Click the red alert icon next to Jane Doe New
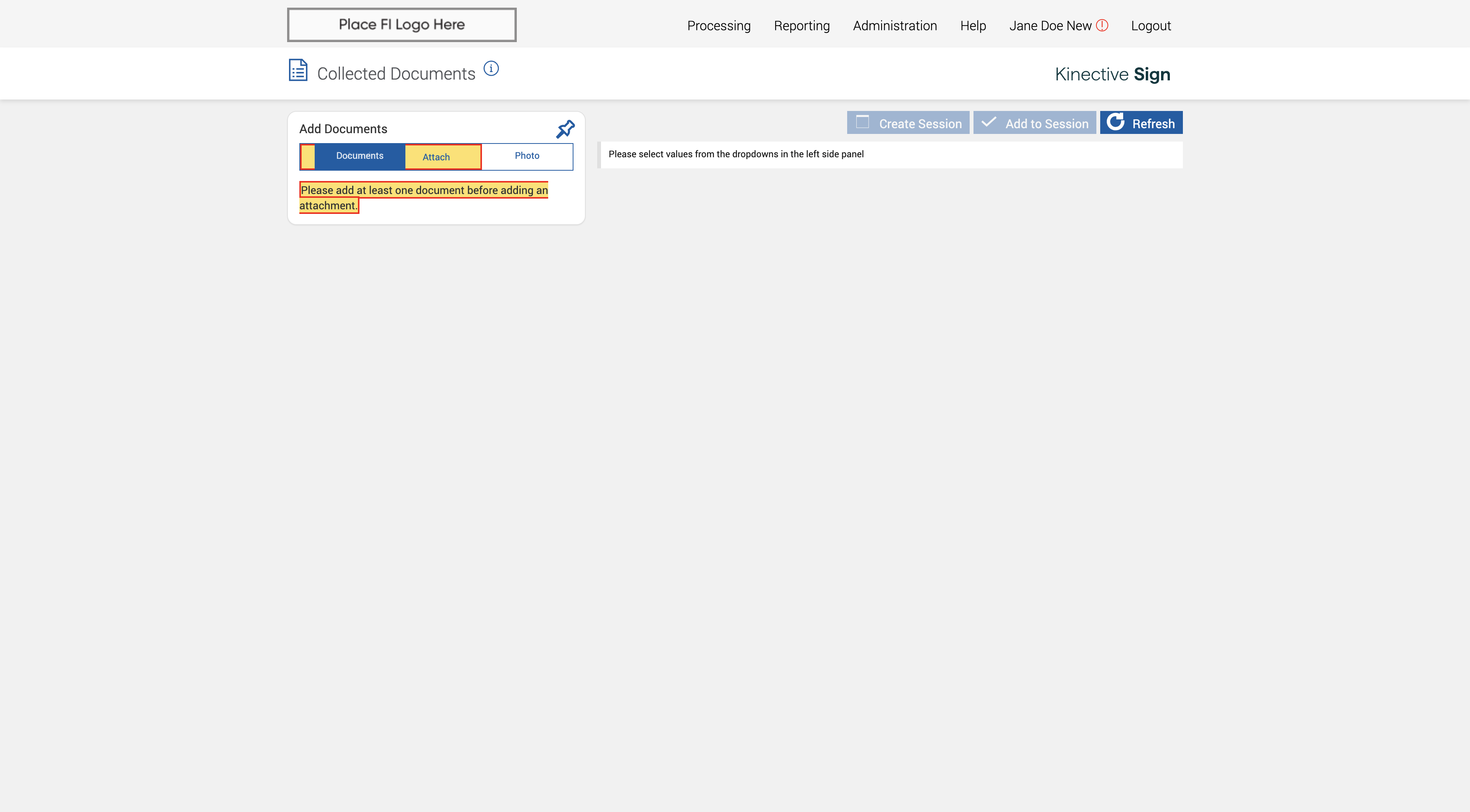This screenshot has height=812, width=1470. (x=1102, y=25)
